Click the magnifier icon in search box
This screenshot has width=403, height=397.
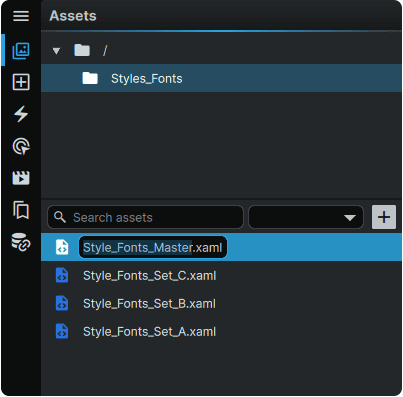[x=60, y=217]
